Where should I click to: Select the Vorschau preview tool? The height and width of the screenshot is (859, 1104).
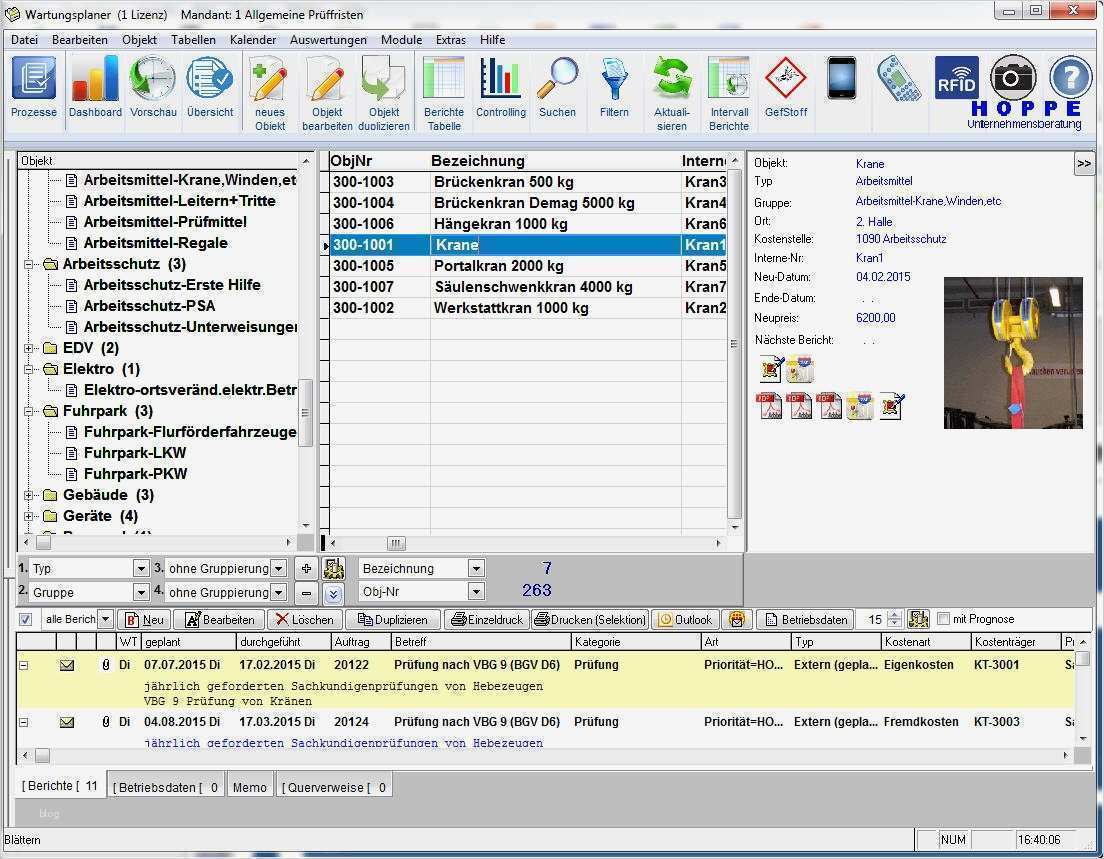[x=153, y=88]
